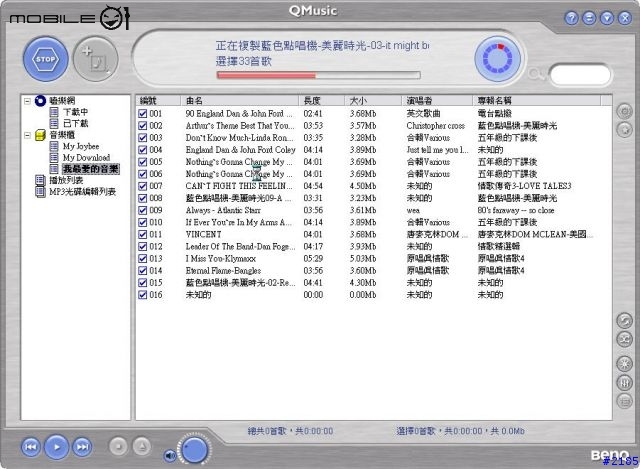Sort by 曲名 column header
640x469 pixels.
[239, 100]
